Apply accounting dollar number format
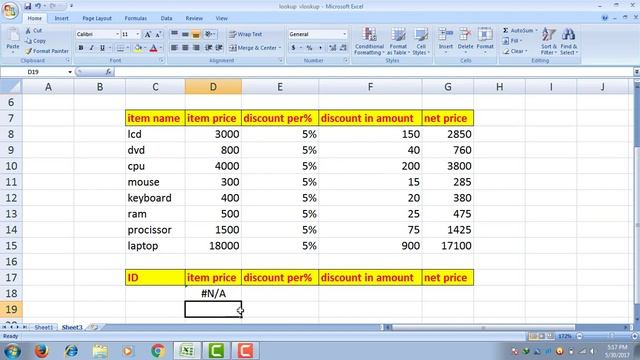This screenshot has width=640, height=360. pyautogui.click(x=293, y=48)
